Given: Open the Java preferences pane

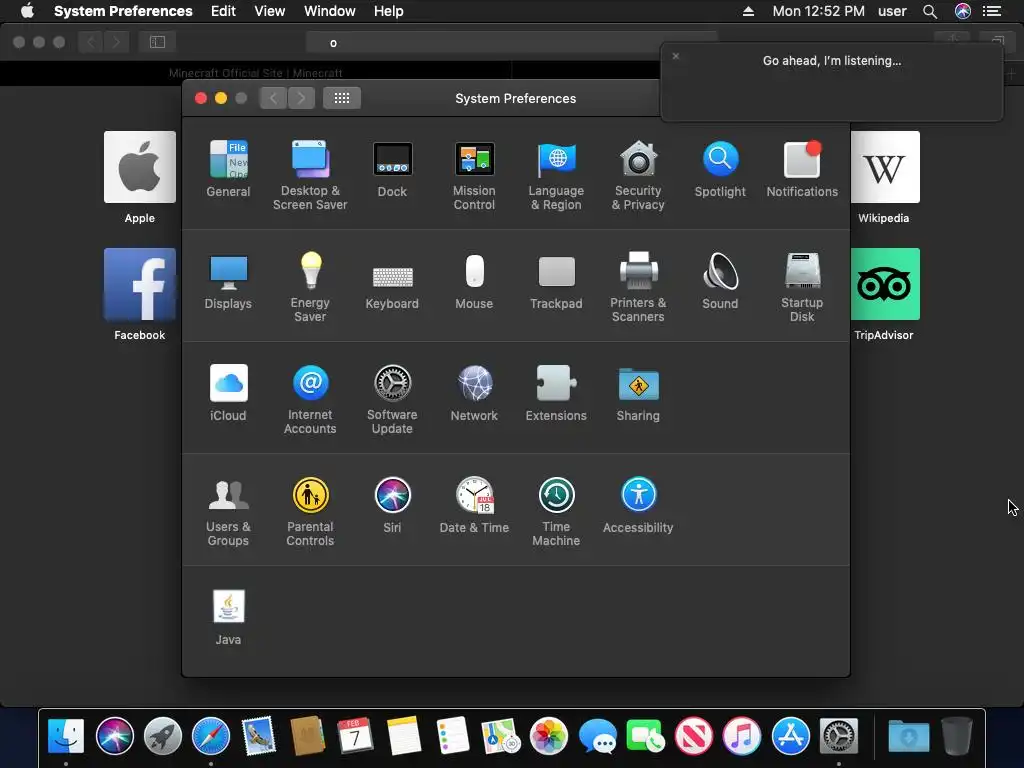Looking at the screenshot, I should [228, 617].
